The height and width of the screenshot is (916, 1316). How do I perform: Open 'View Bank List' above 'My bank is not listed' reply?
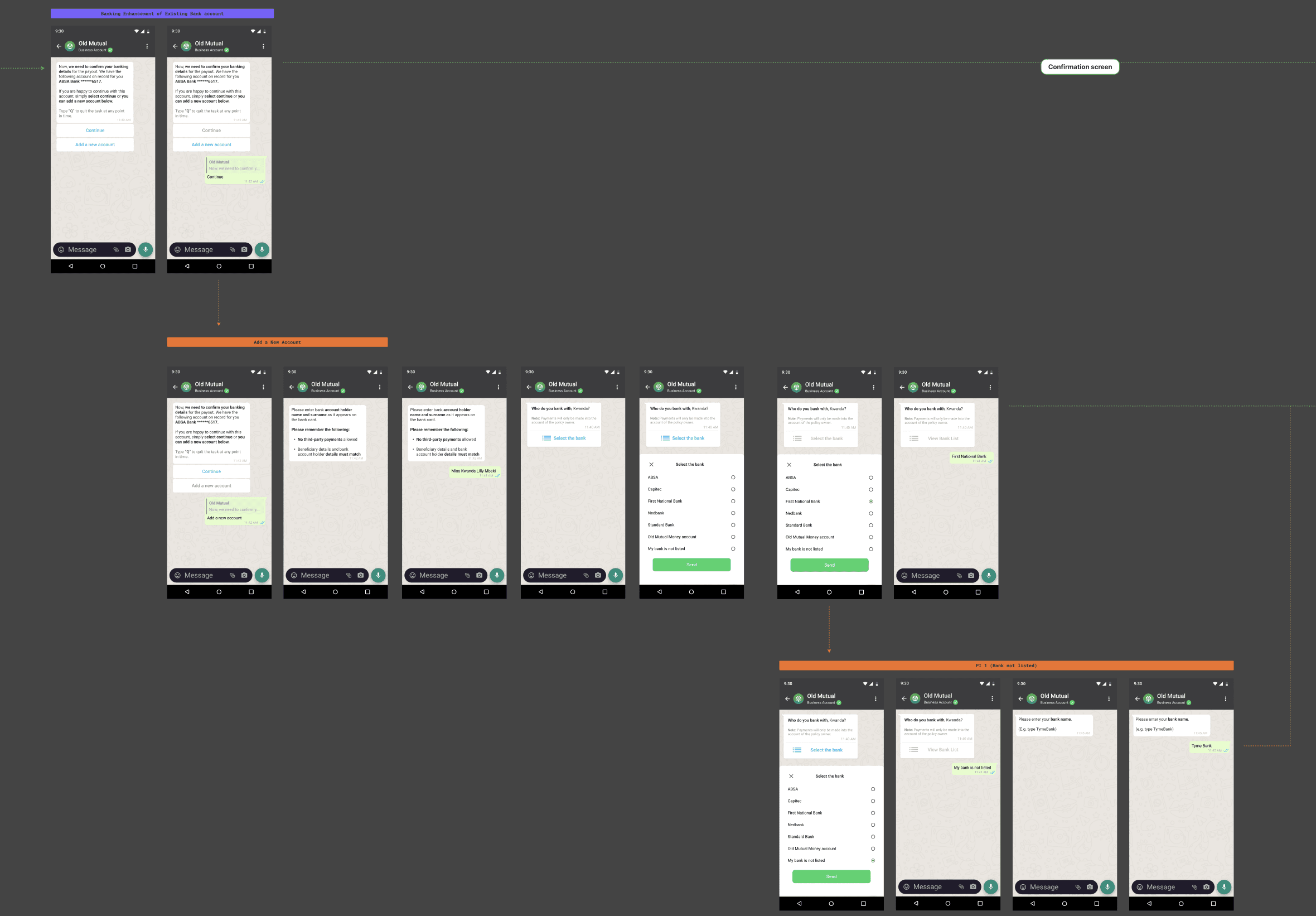click(x=942, y=750)
